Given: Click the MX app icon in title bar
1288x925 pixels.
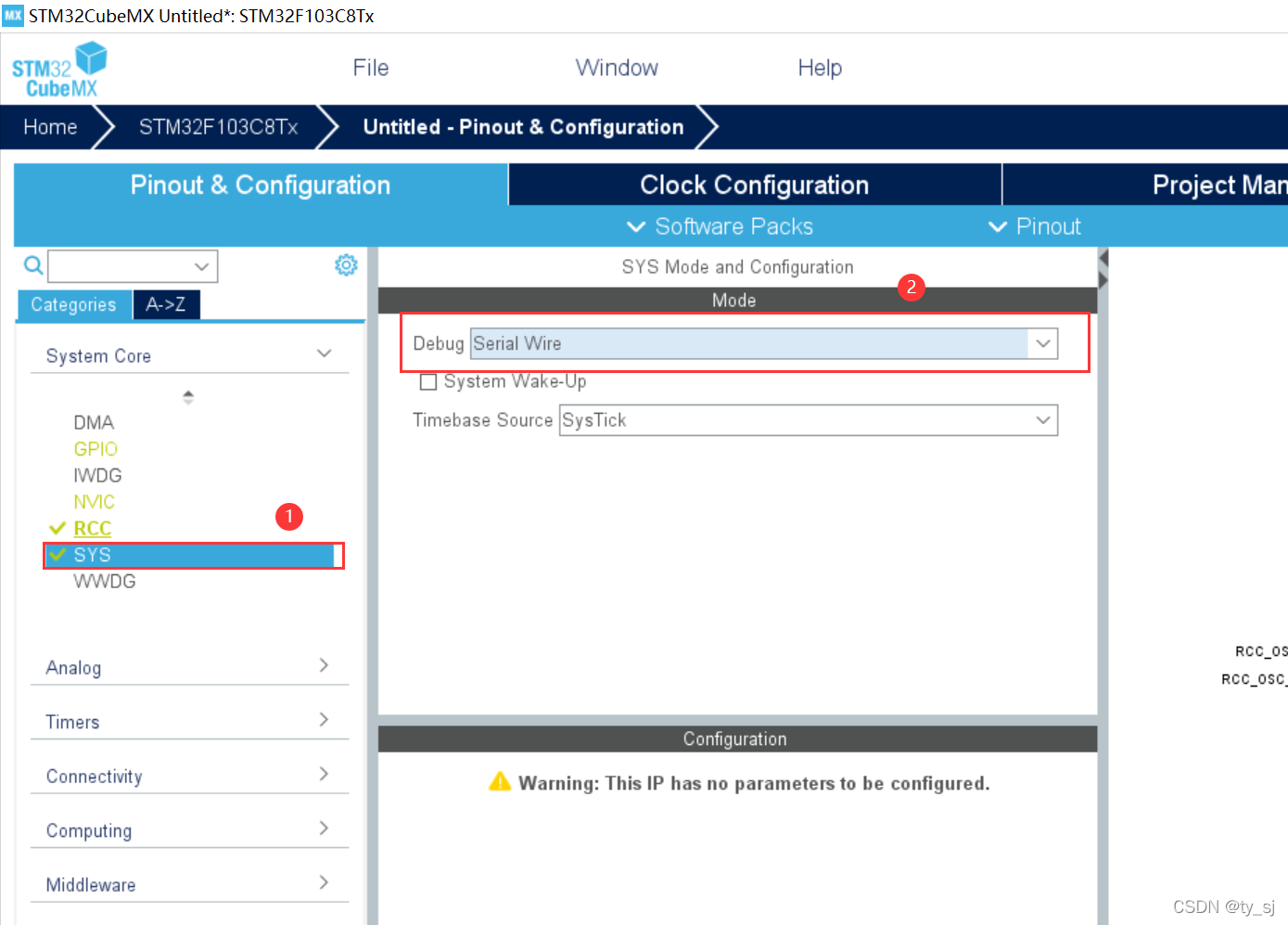Looking at the screenshot, I should [x=13, y=15].
